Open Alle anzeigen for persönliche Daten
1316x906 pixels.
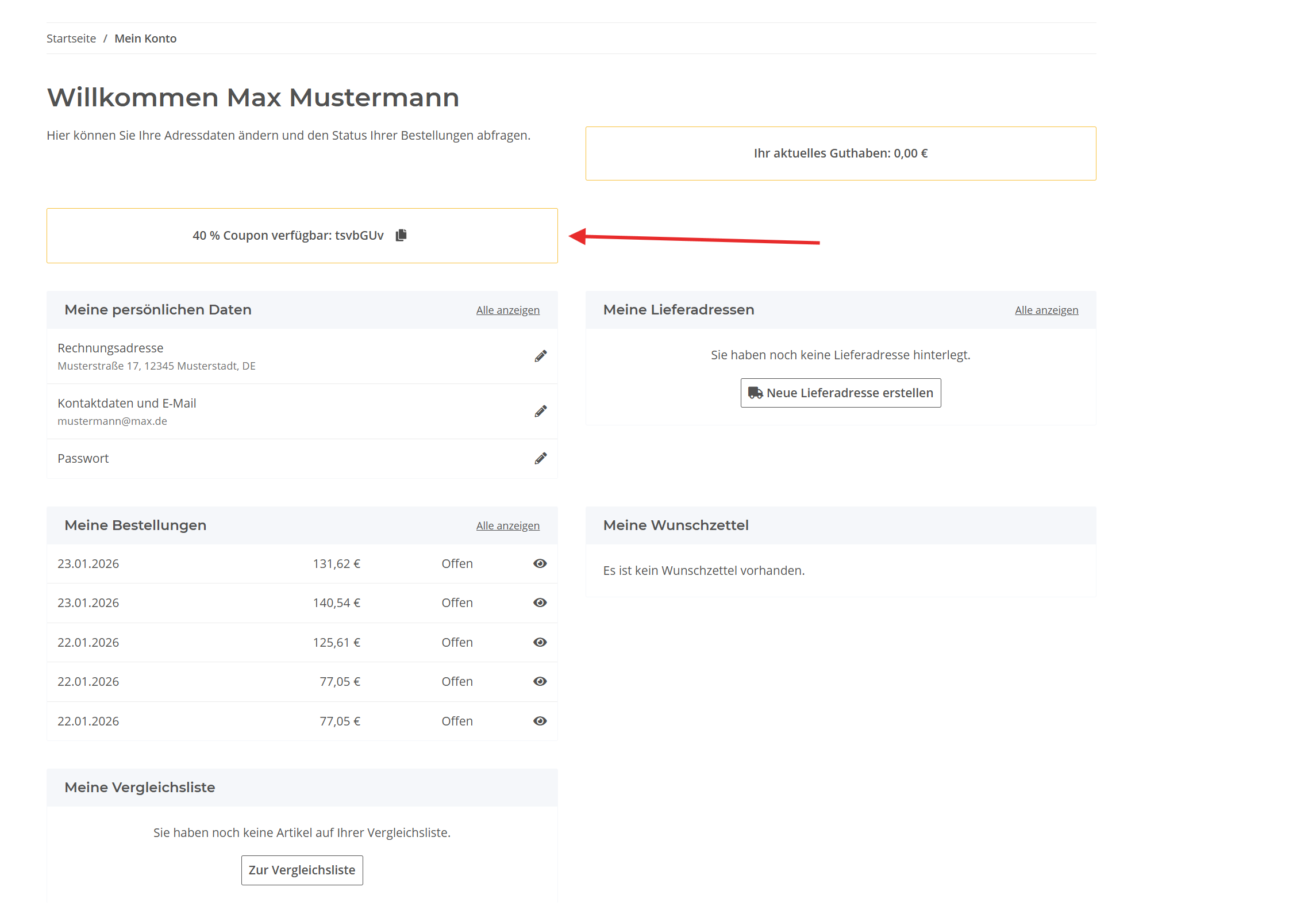click(507, 310)
